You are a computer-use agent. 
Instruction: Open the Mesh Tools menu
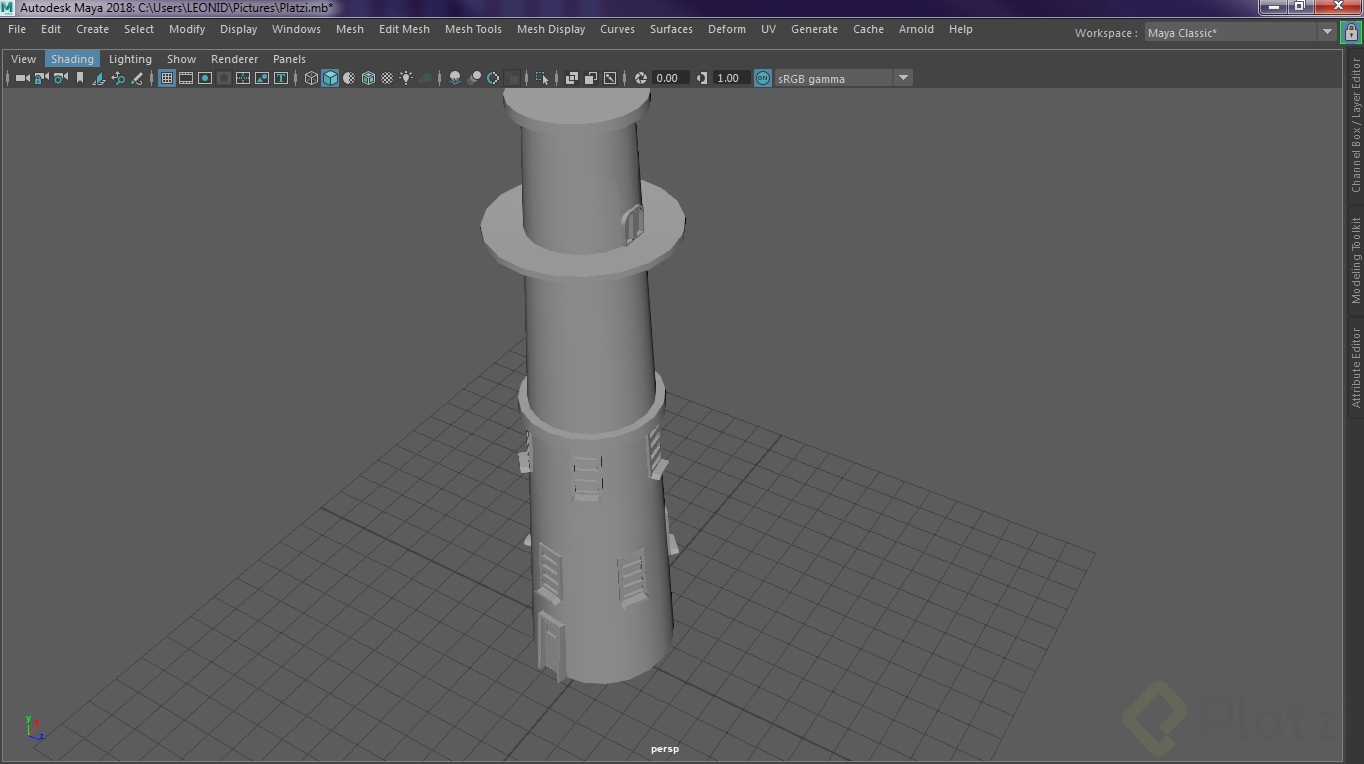click(473, 29)
